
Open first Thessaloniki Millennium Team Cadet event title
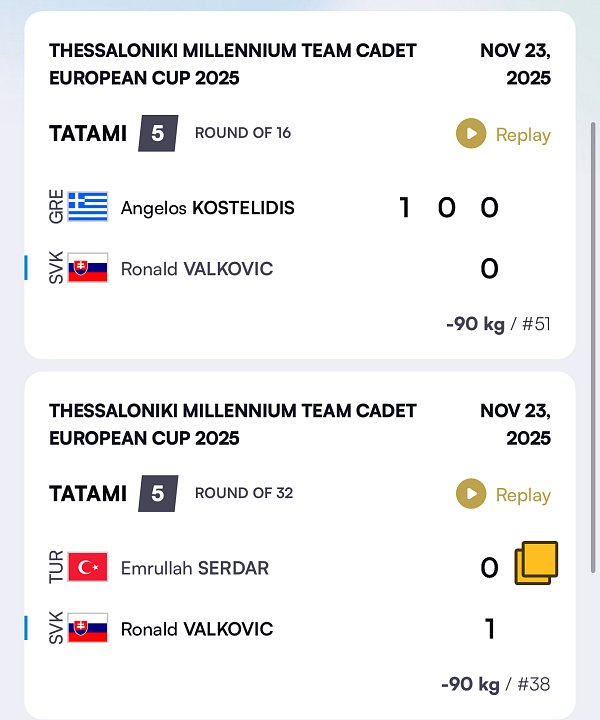pos(232,64)
